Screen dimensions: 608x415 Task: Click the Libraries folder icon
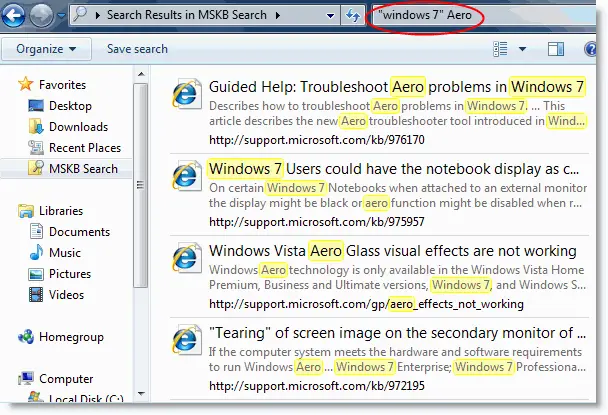tap(26, 211)
